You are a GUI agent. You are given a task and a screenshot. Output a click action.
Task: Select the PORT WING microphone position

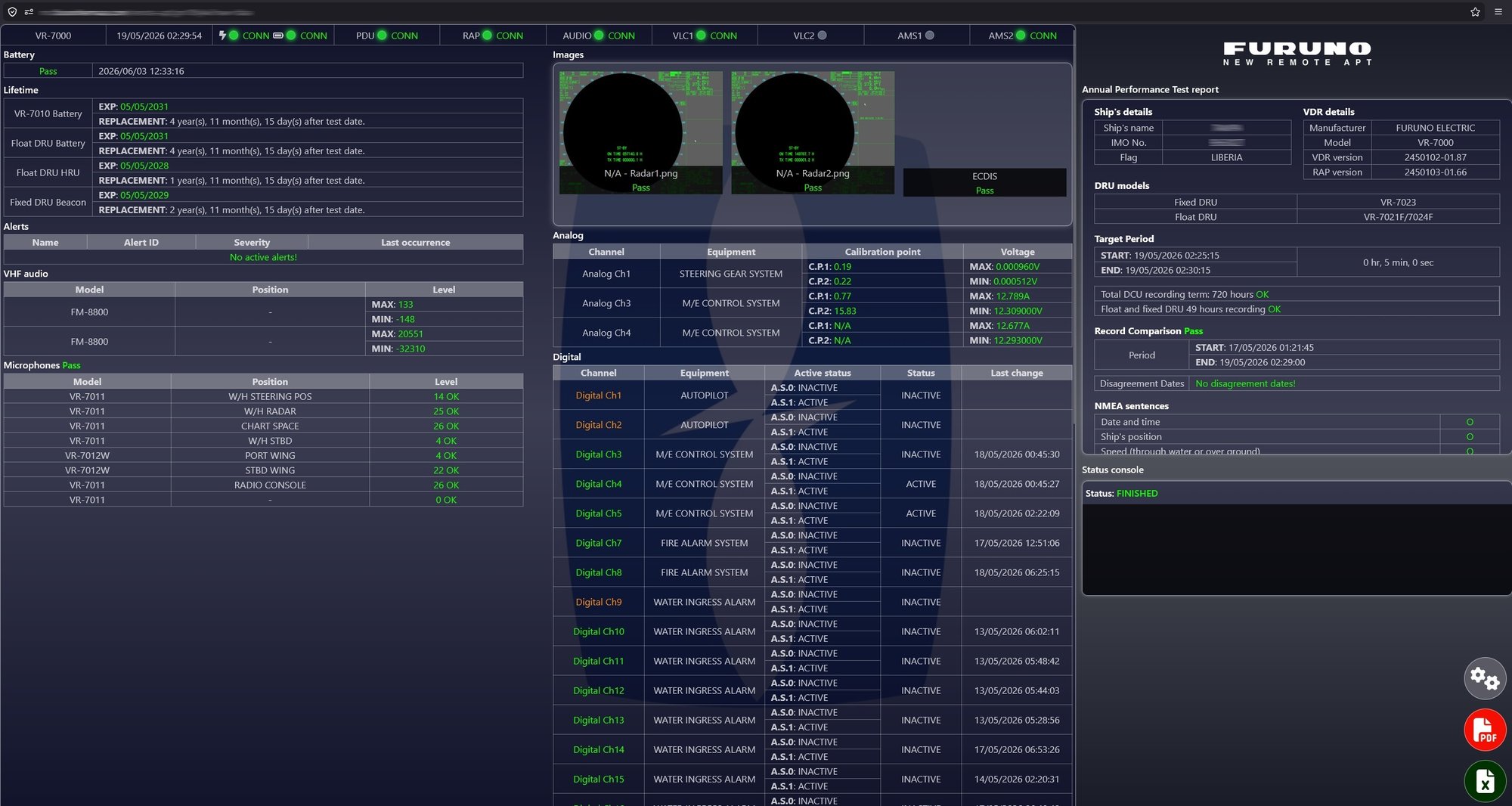(x=270, y=456)
